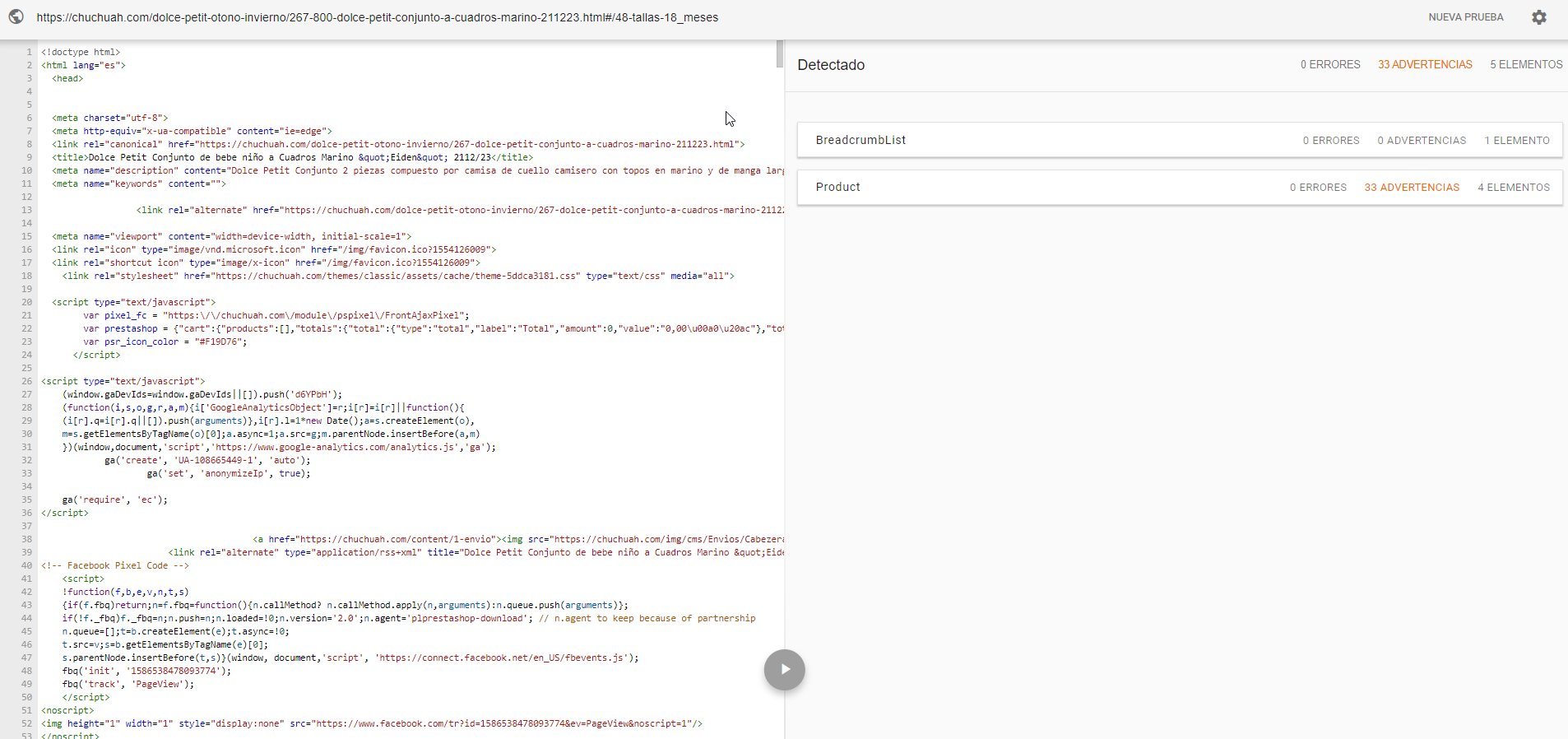Click the "var prestashop" code line

(434, 328)
